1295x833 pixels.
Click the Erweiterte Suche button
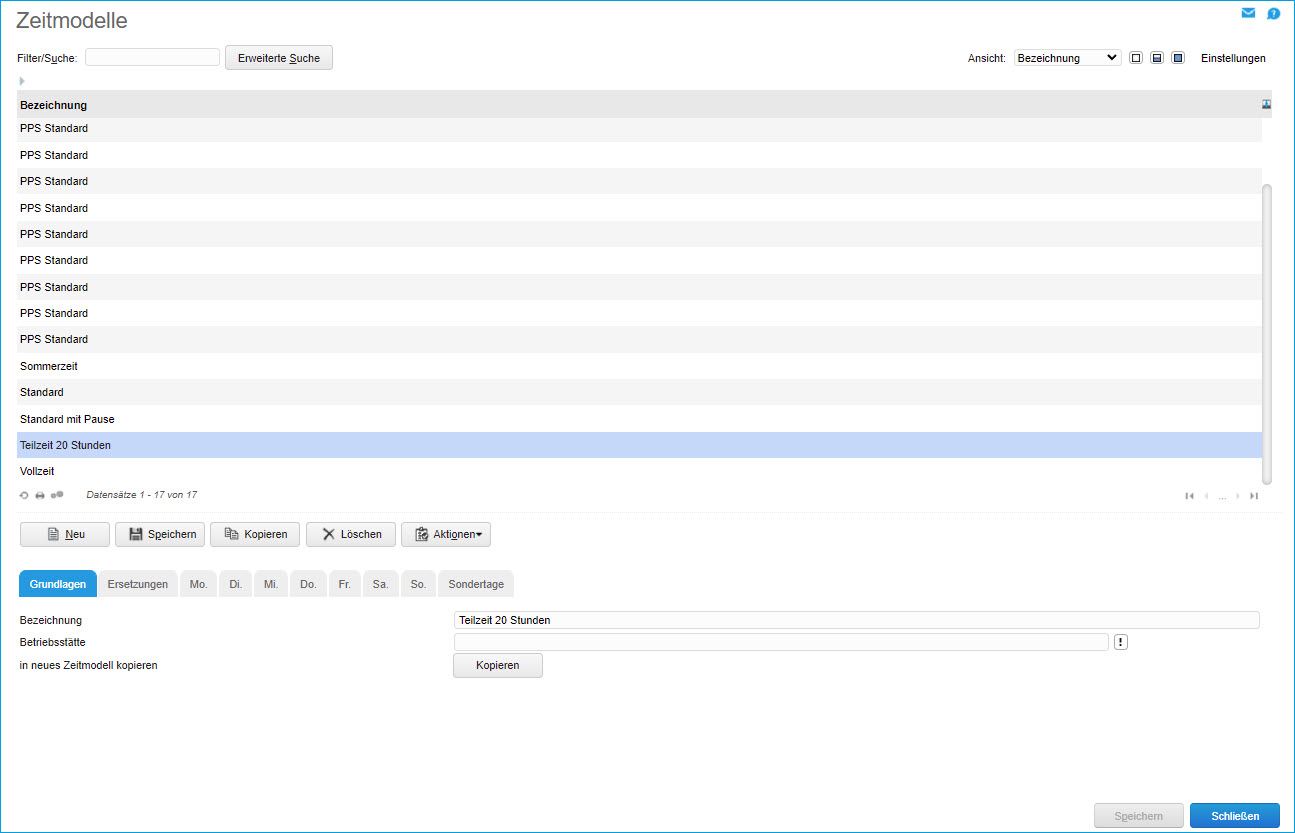tap(279, 58)
